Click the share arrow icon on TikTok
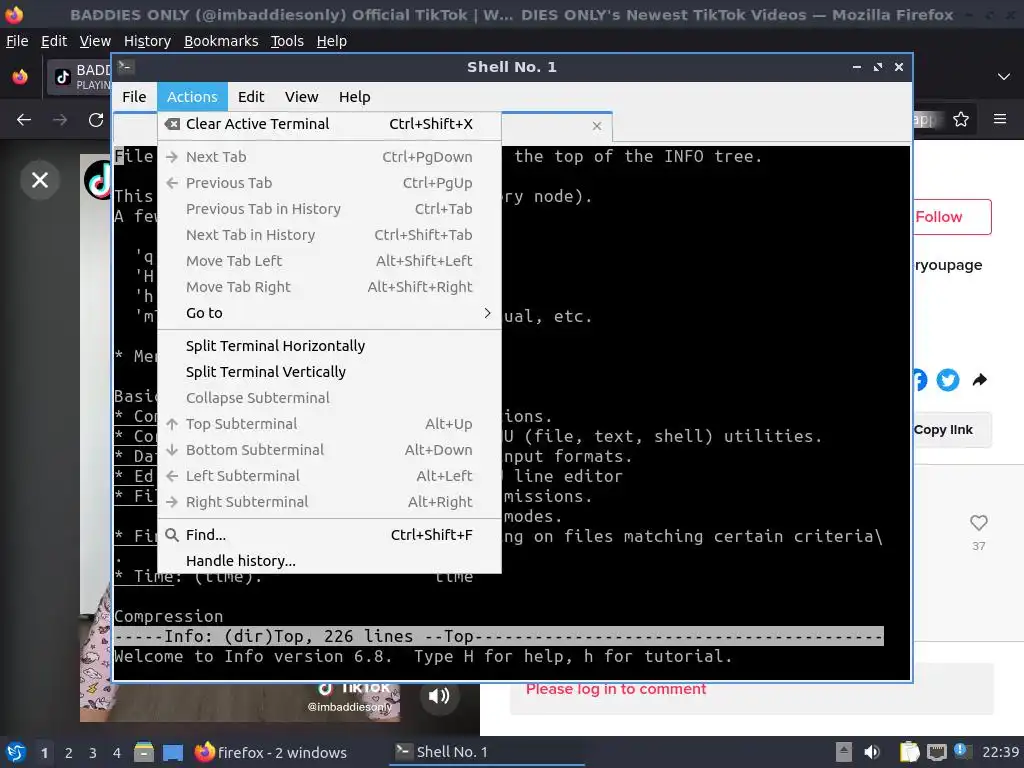 tap(980, 379)
